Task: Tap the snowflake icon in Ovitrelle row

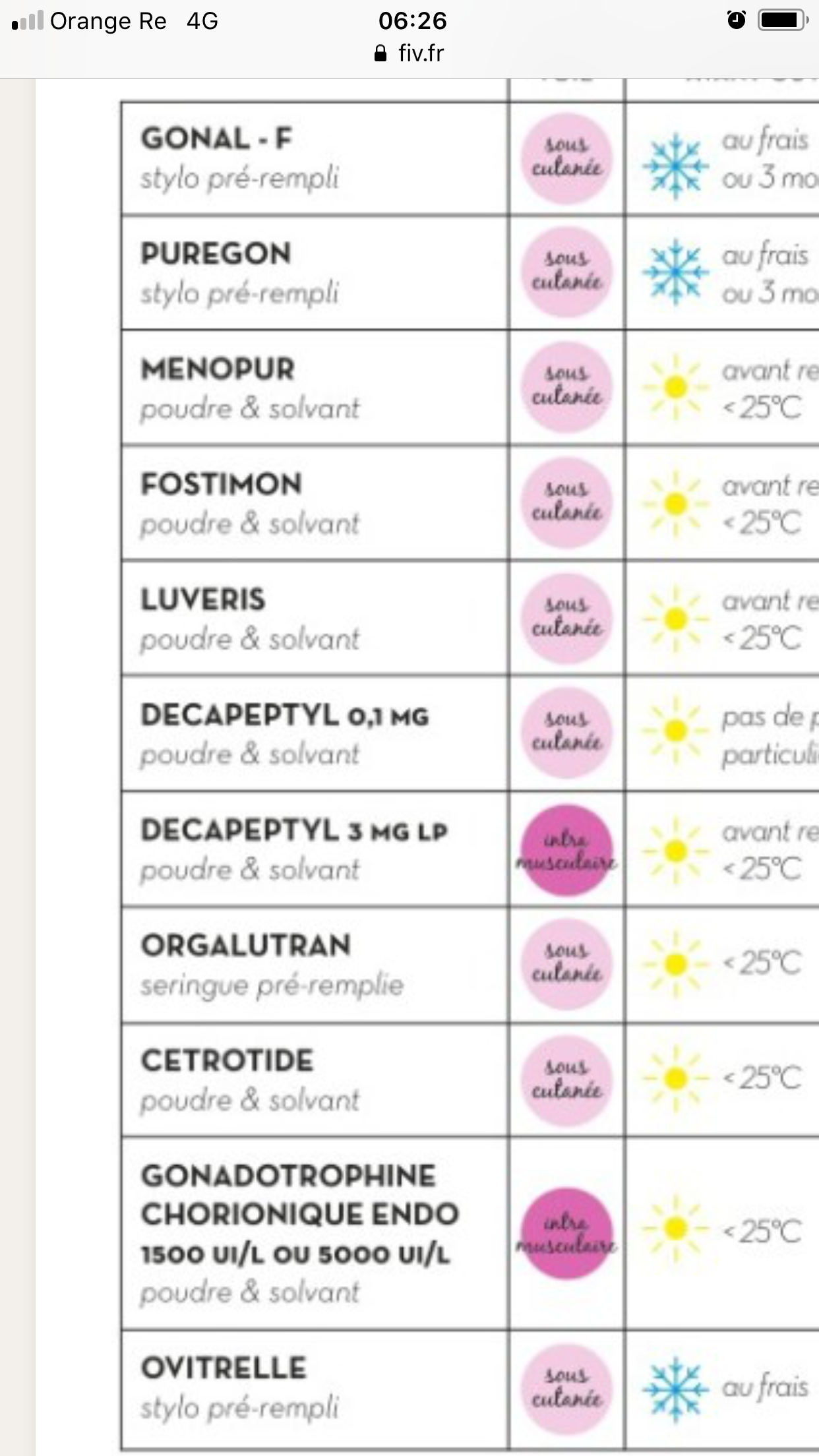Action: [x=675, y=1388]
